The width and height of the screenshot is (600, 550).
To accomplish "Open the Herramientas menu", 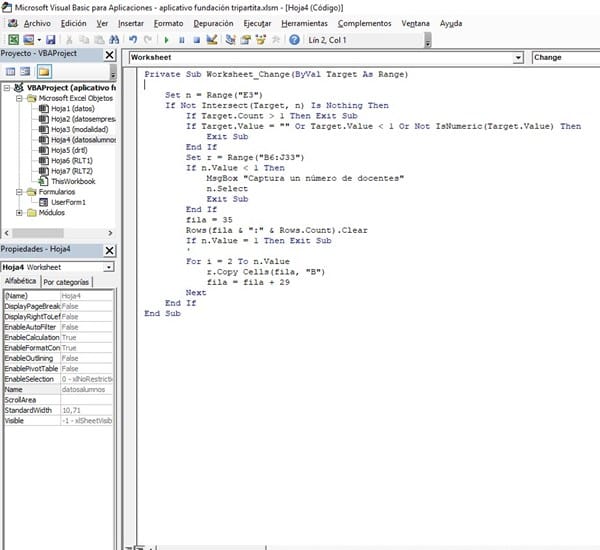I will tap(306, 22).
